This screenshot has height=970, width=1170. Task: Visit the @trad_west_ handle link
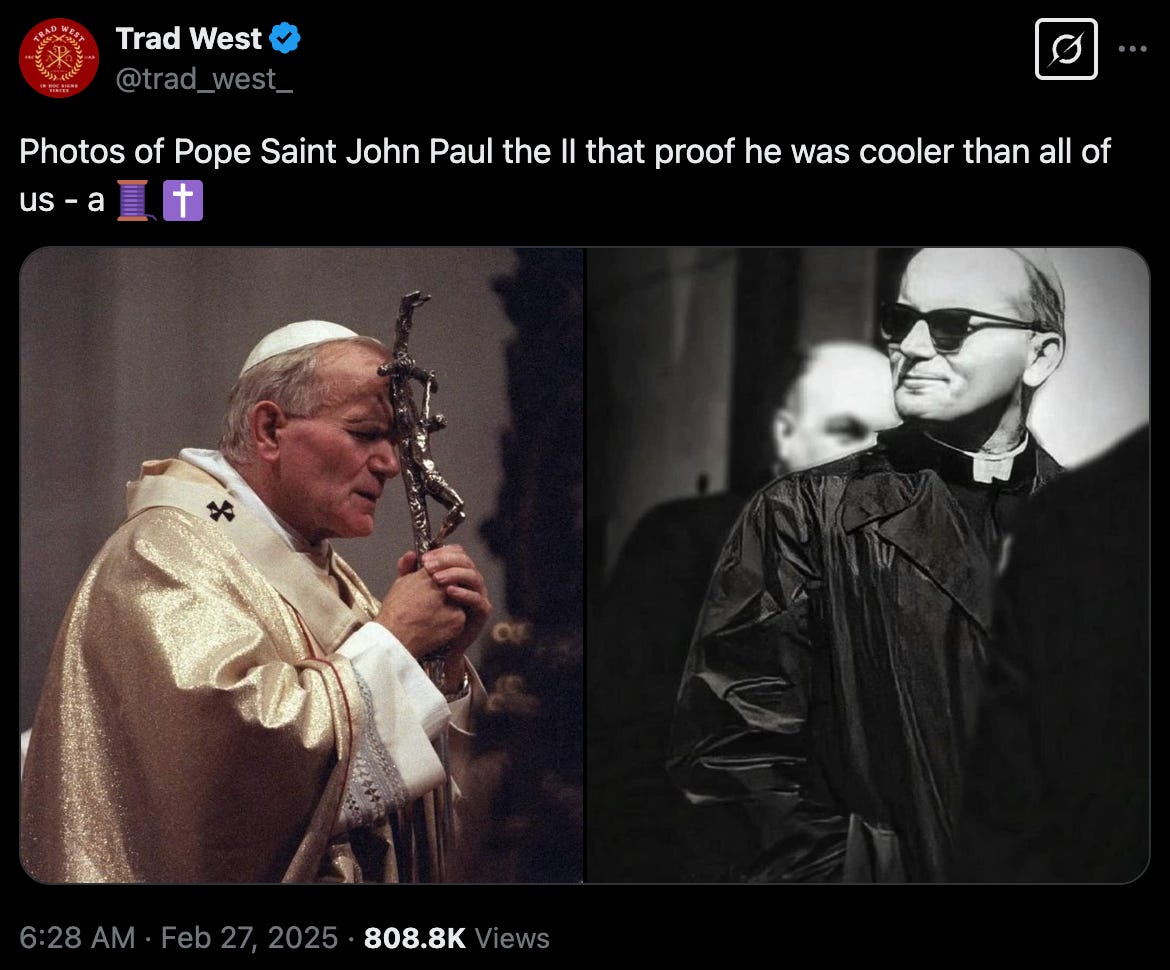pos(204,78)
